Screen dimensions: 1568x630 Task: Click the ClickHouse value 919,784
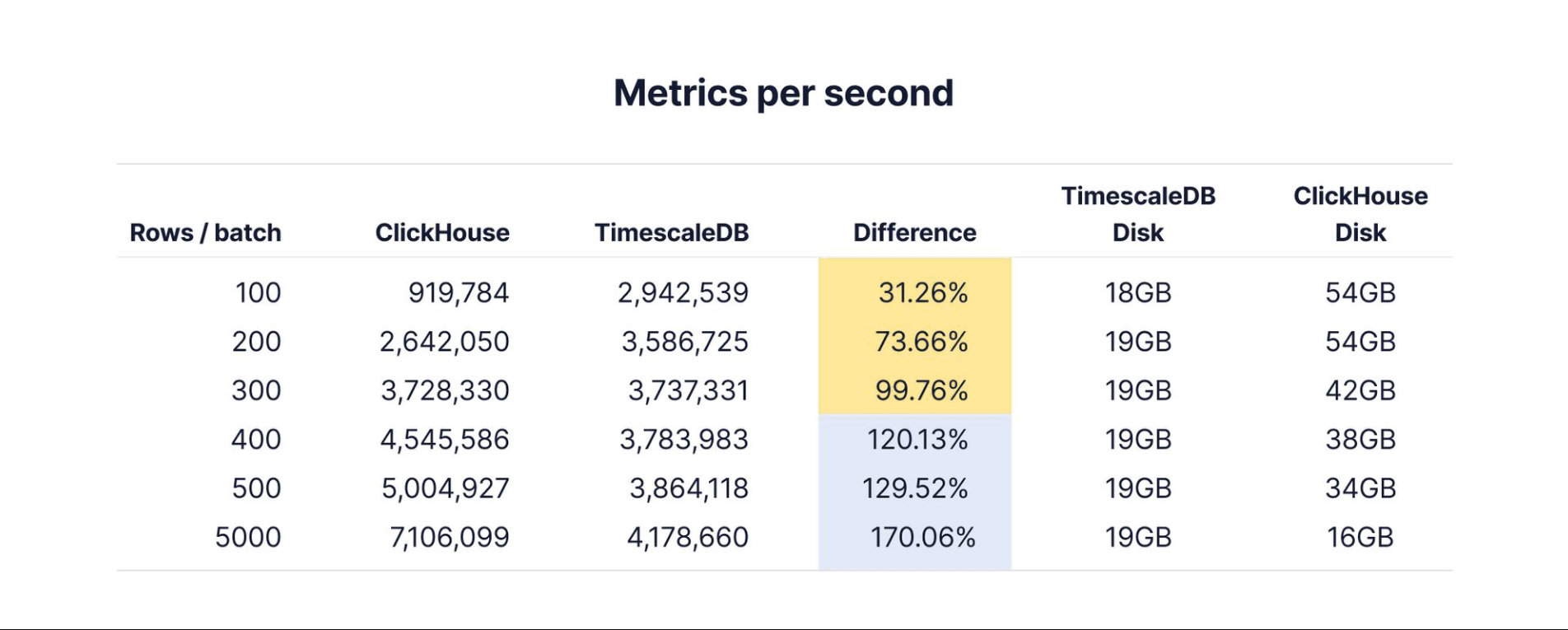click(x=458, y=292)
